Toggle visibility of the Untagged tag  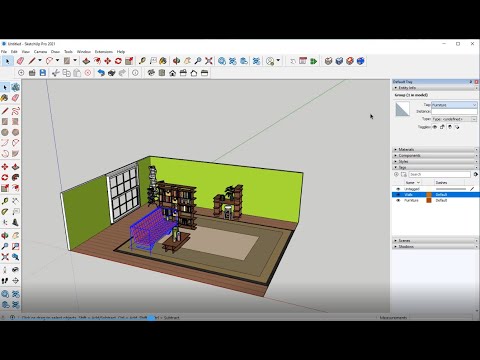(398, 189)
